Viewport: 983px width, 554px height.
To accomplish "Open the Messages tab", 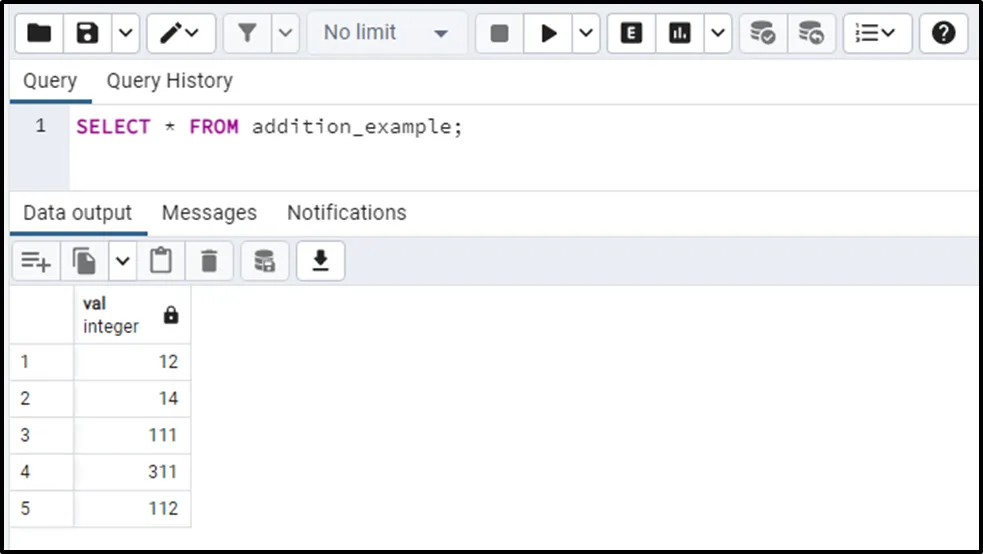I will [x=209, y=213].
